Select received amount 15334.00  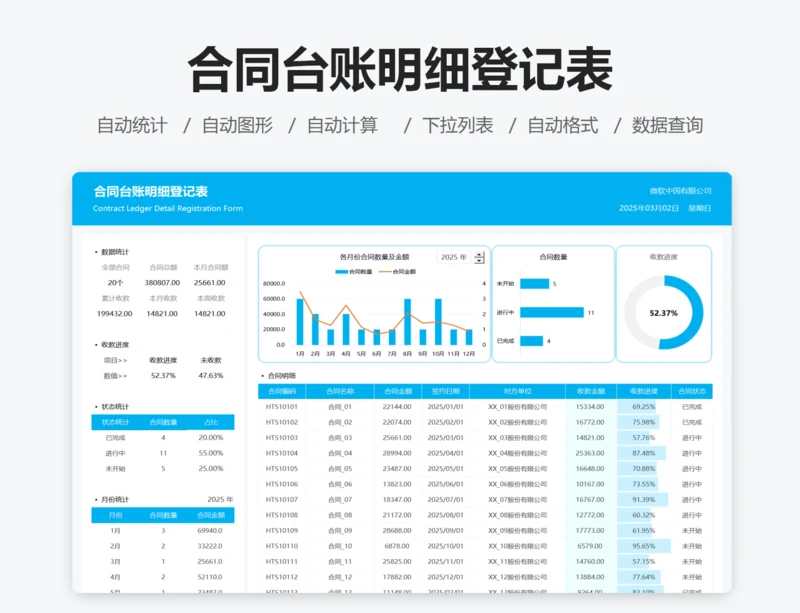click(x=590, y=407)
